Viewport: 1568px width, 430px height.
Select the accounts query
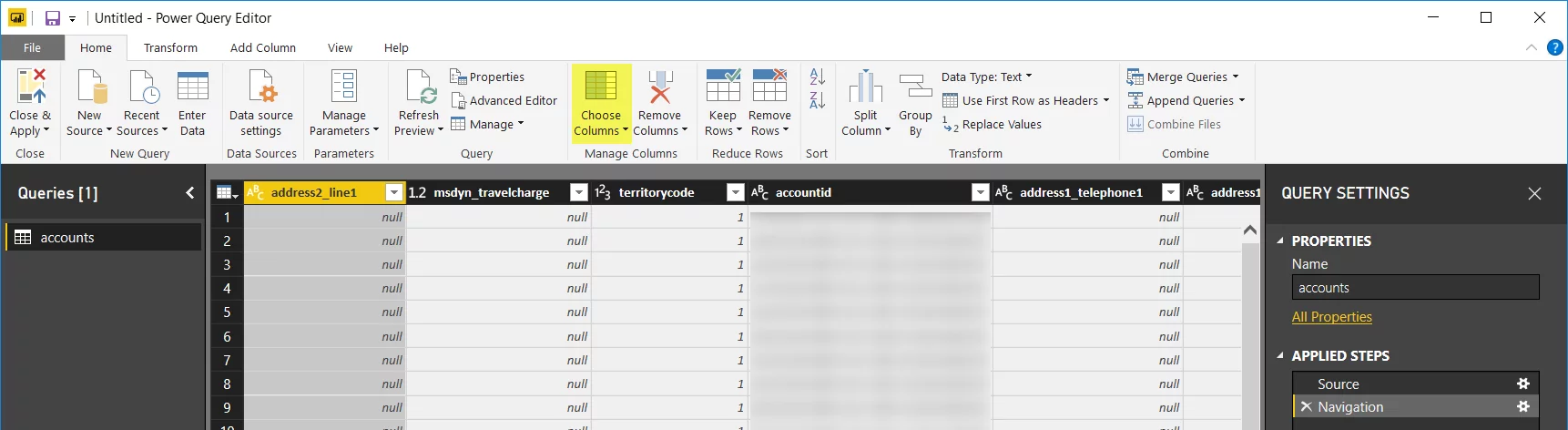tap(103, 237)
